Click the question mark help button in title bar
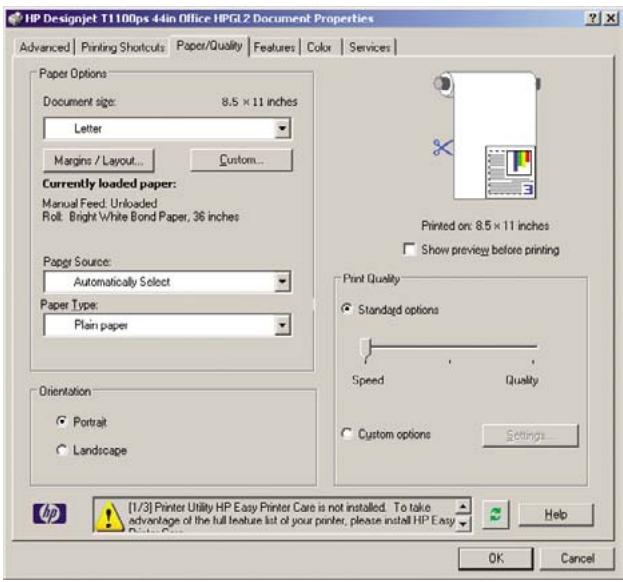The height and width of the screenshot is (582, 623). tap(593, 18)
